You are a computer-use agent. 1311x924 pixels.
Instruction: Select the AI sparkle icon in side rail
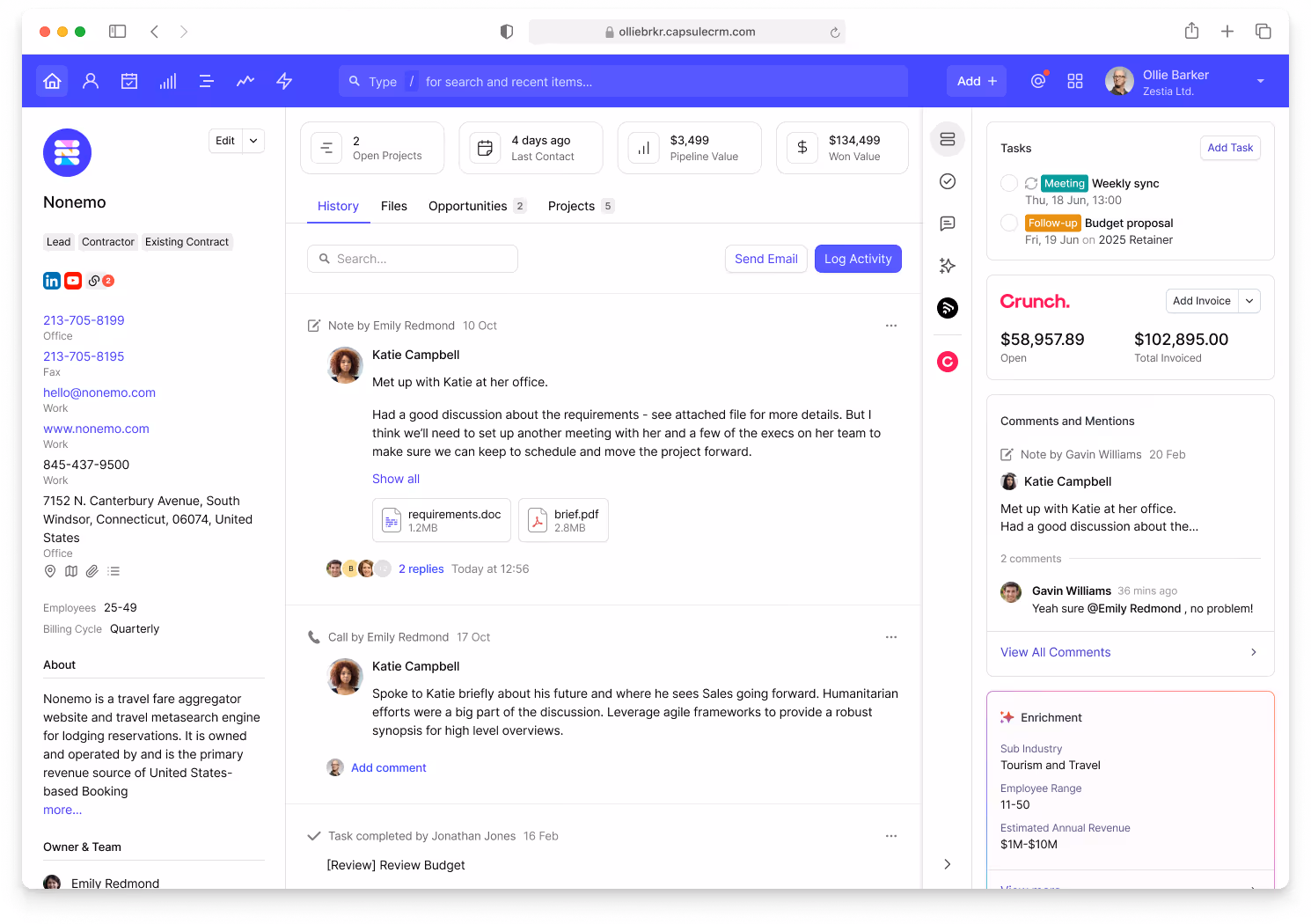pos(948,266)
